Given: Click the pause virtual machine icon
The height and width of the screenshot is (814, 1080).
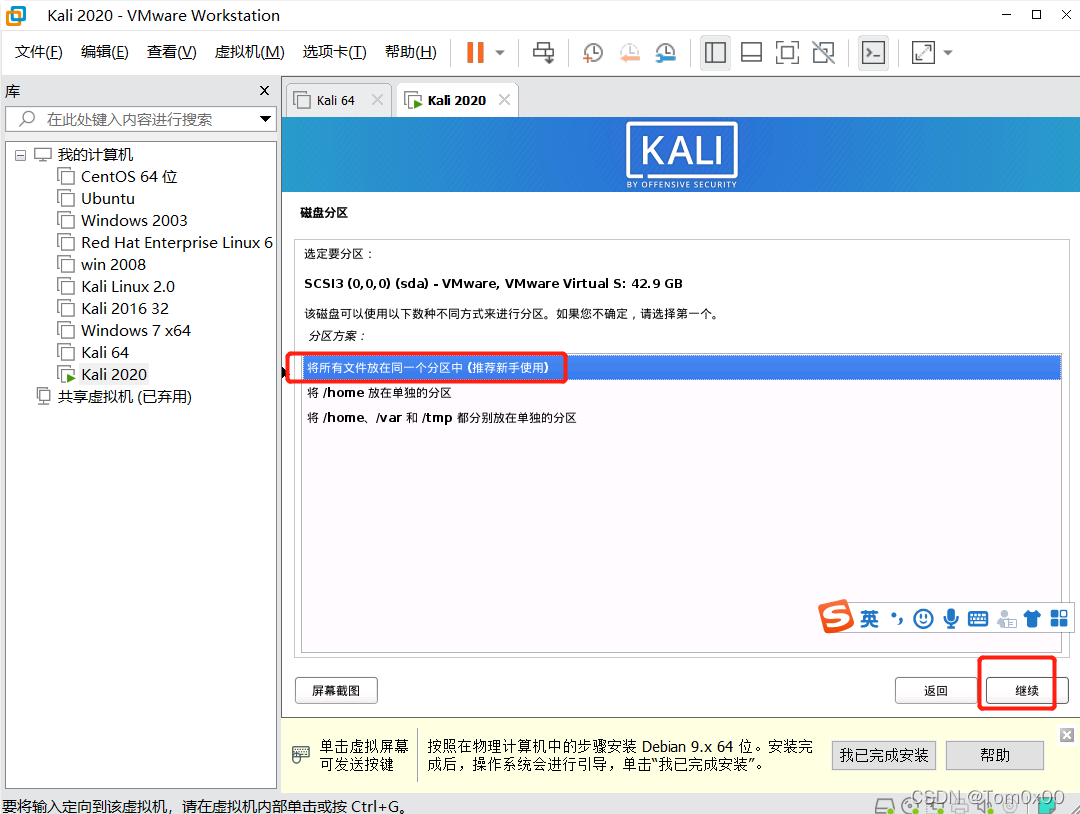Looking at the screenshot, I should pyautogui.click(x=475, y=52).
